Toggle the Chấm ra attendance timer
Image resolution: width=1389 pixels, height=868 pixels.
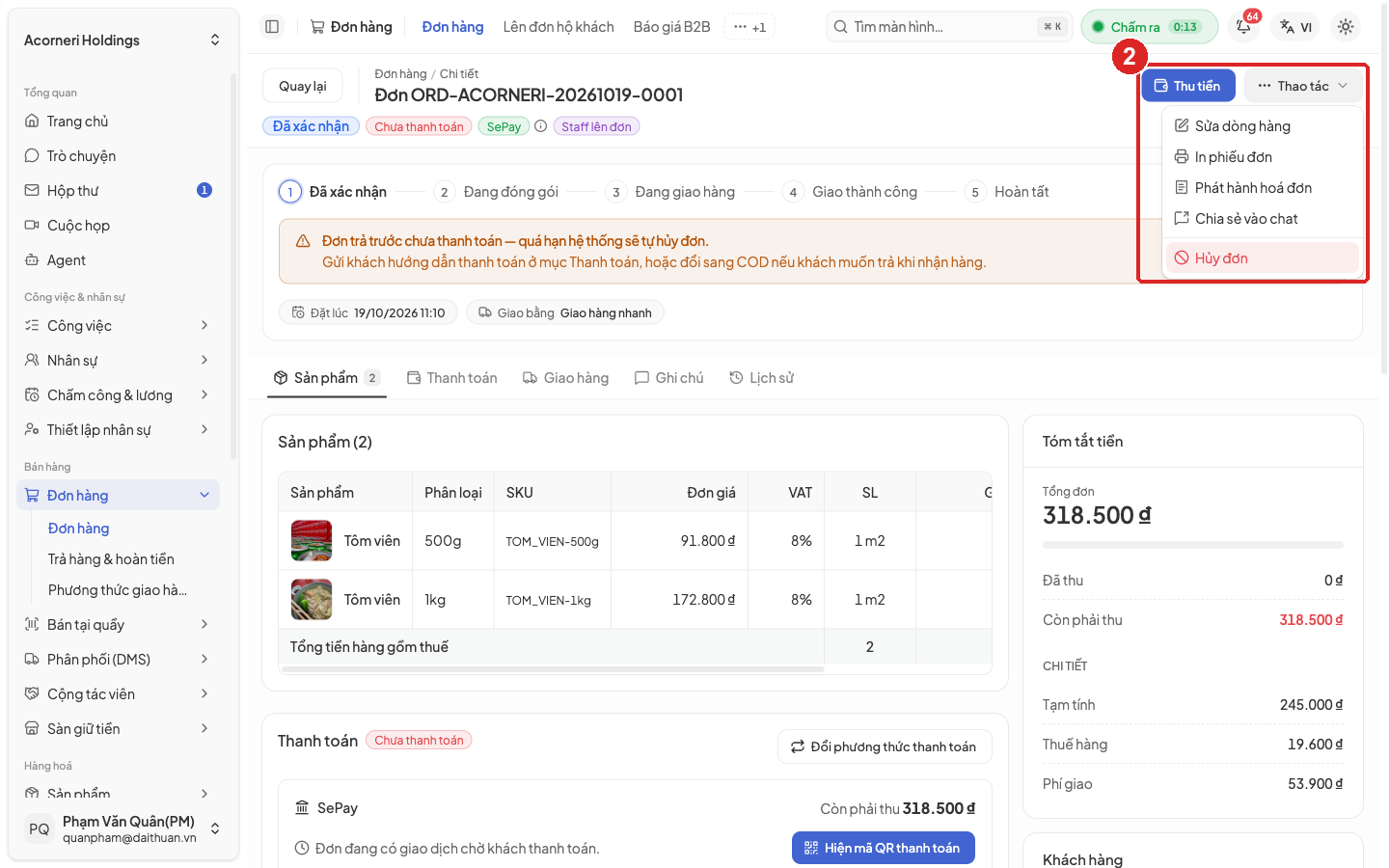tap(1150, 27)
